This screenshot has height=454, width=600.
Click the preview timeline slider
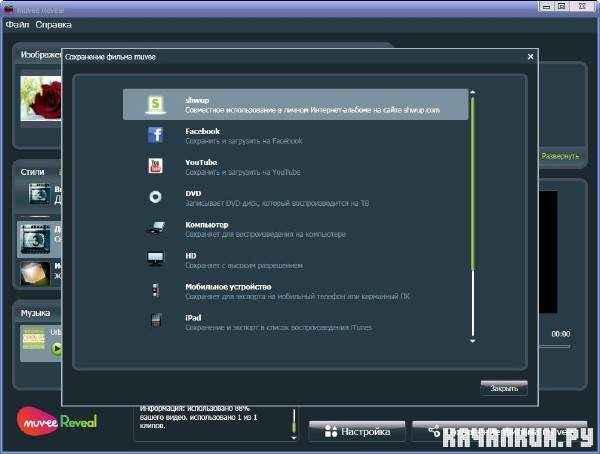pos(554,347)
